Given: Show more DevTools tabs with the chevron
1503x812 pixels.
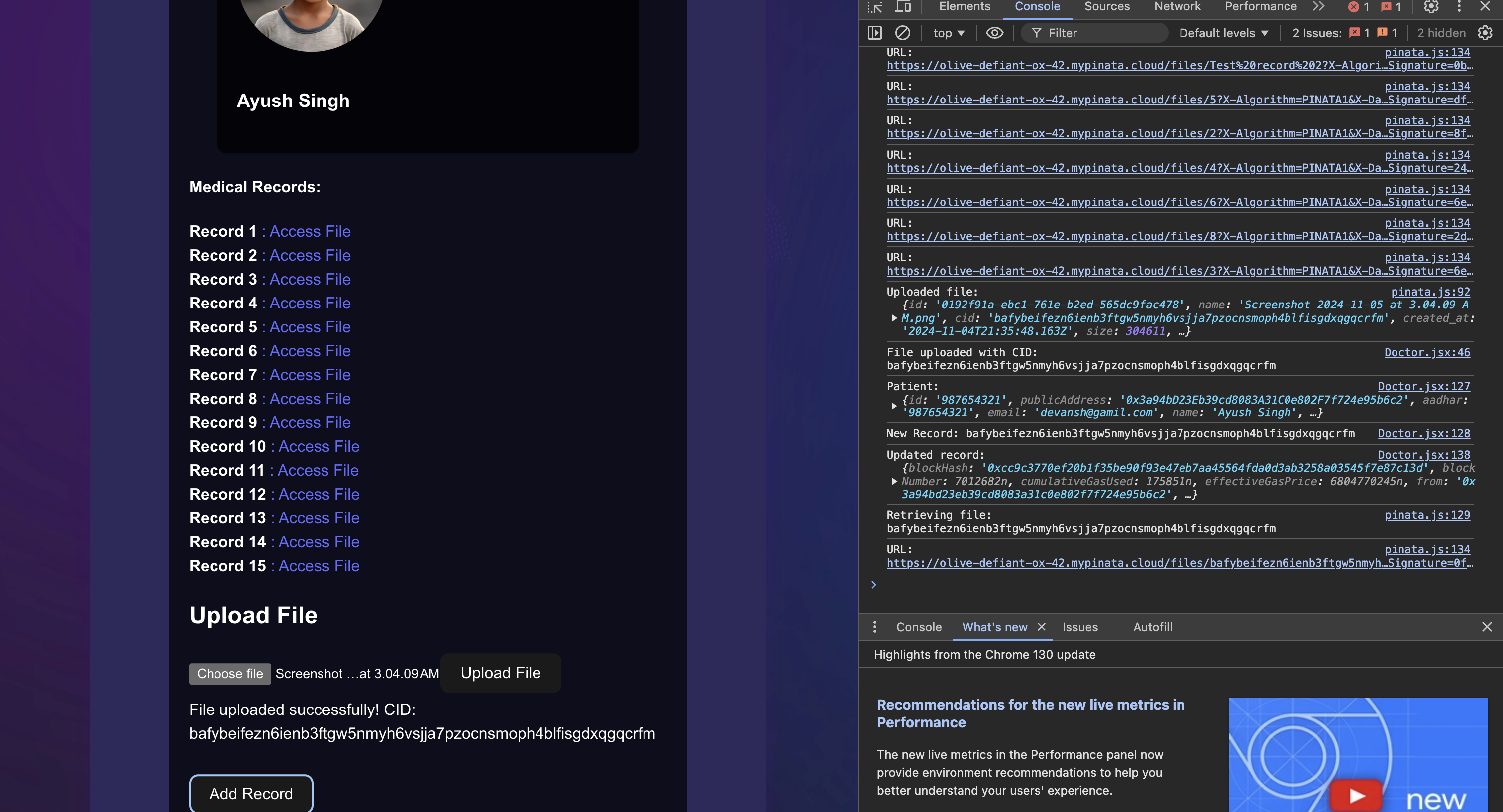Looking at the screenshot, I should pos(1319,7).
